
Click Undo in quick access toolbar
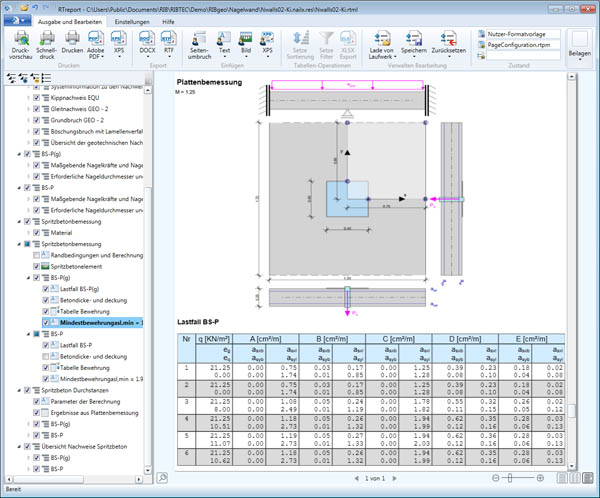[x=36, y=7]
